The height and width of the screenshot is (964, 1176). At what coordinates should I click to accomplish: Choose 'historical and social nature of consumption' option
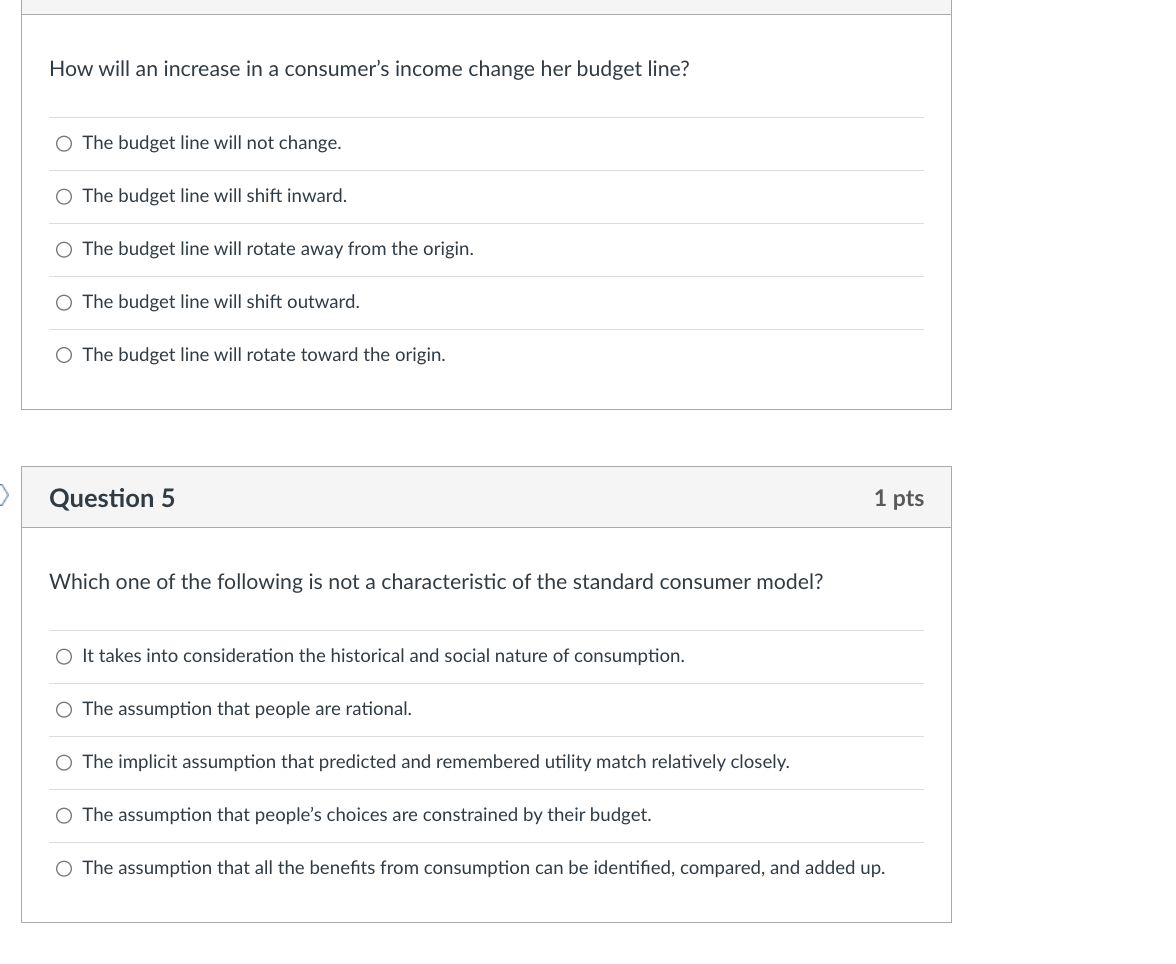tap(64, 657)
